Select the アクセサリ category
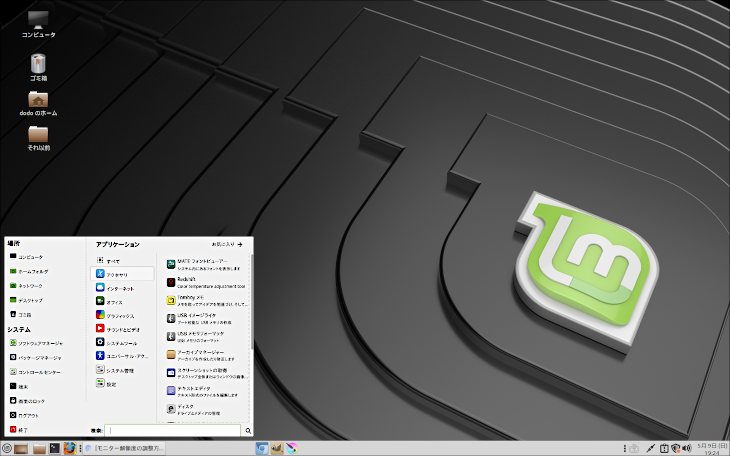Screen dimensions: 730x456 tap(122, 274)
